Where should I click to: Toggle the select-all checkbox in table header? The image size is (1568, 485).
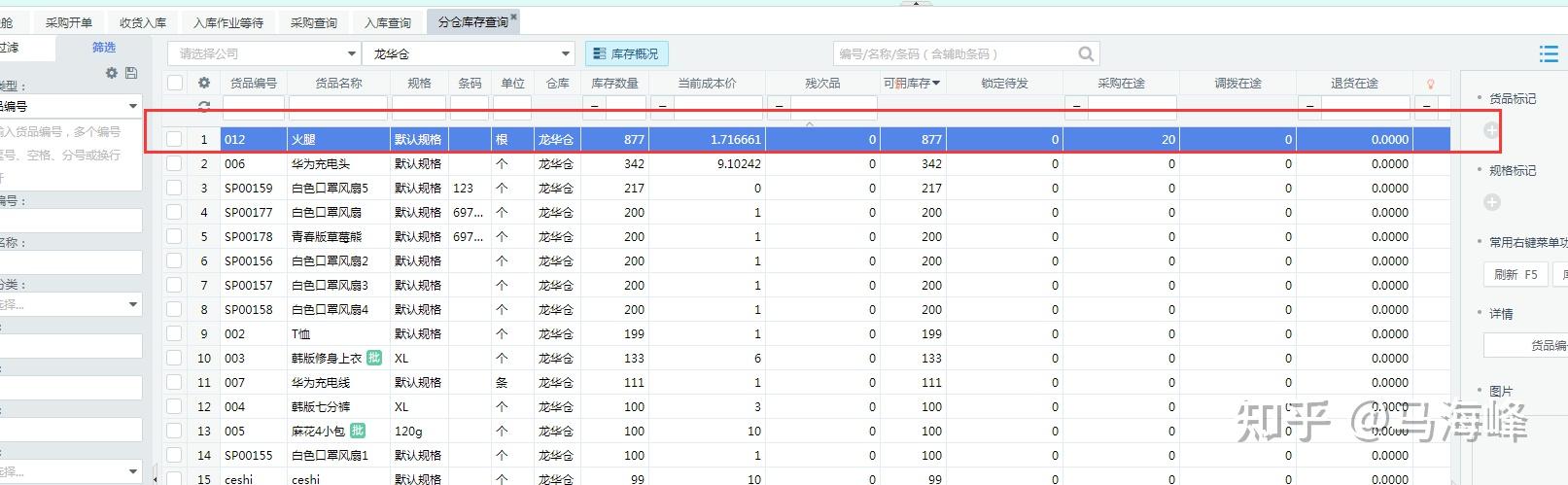coord(175,84)
